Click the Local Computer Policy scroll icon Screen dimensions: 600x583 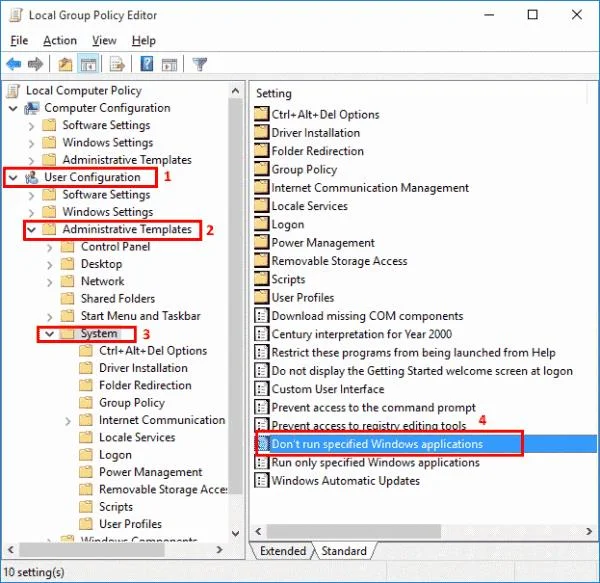click(x=13, y=91)
